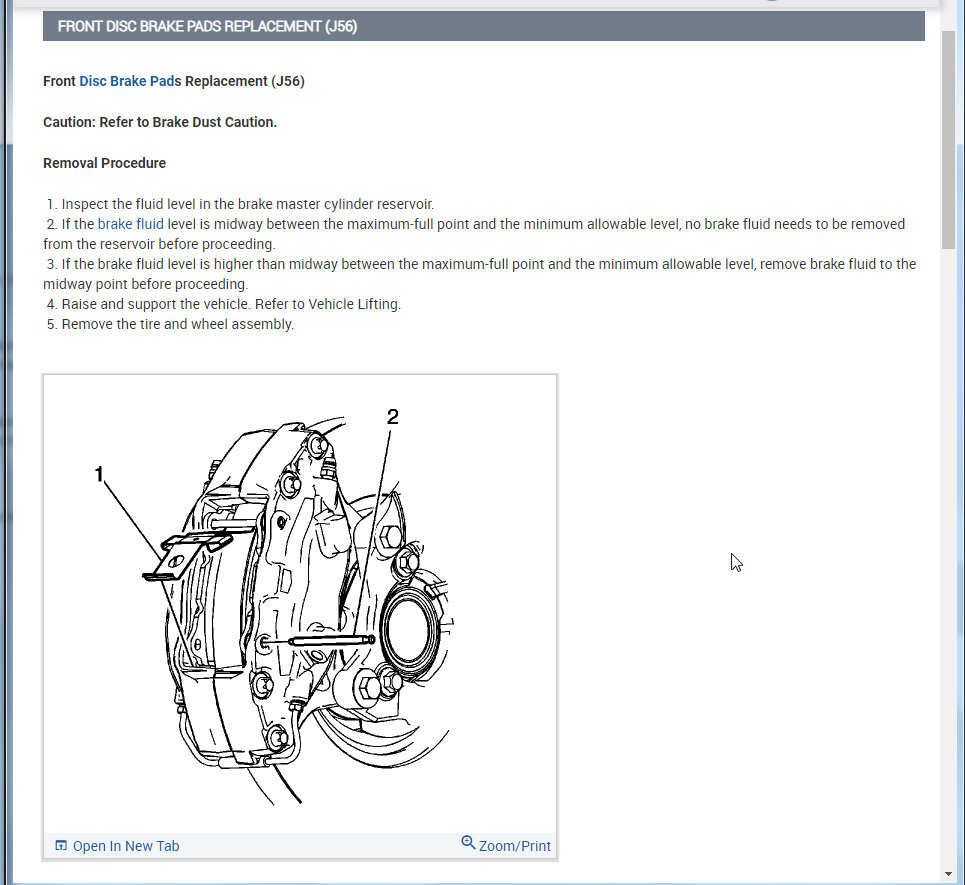Screen dimensions: 965x885
Task: Click step 3 about removing brake fluid
Action: point(479,274)
